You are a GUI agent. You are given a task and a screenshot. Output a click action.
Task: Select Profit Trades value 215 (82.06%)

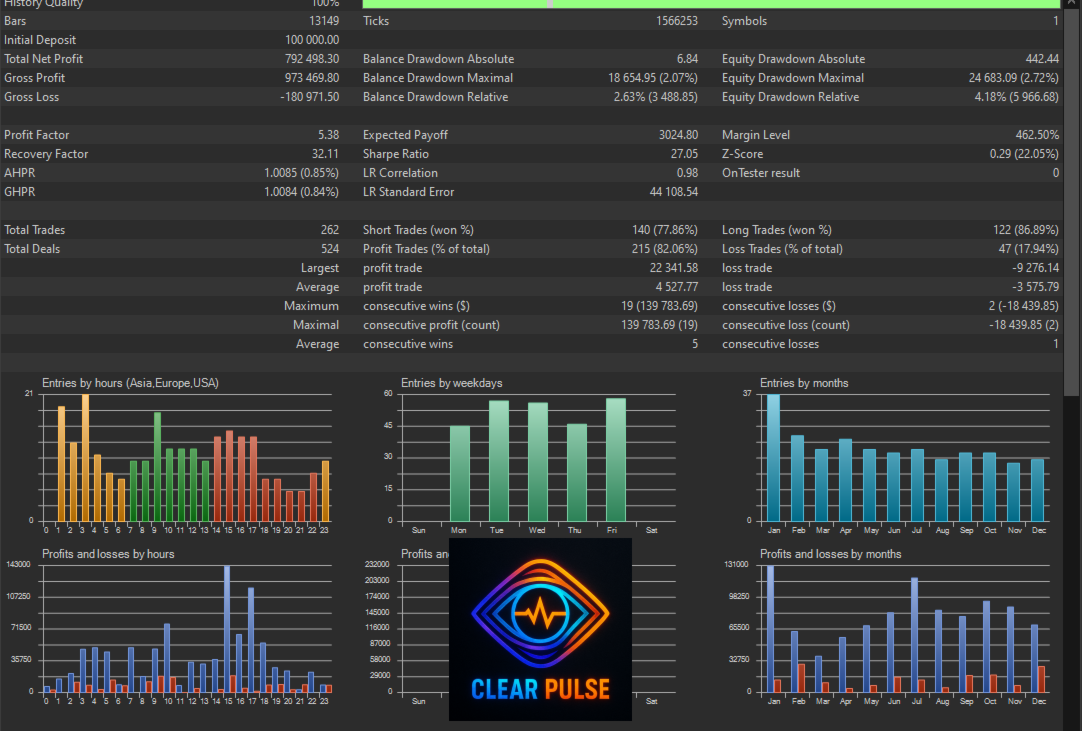pos(665,248)
